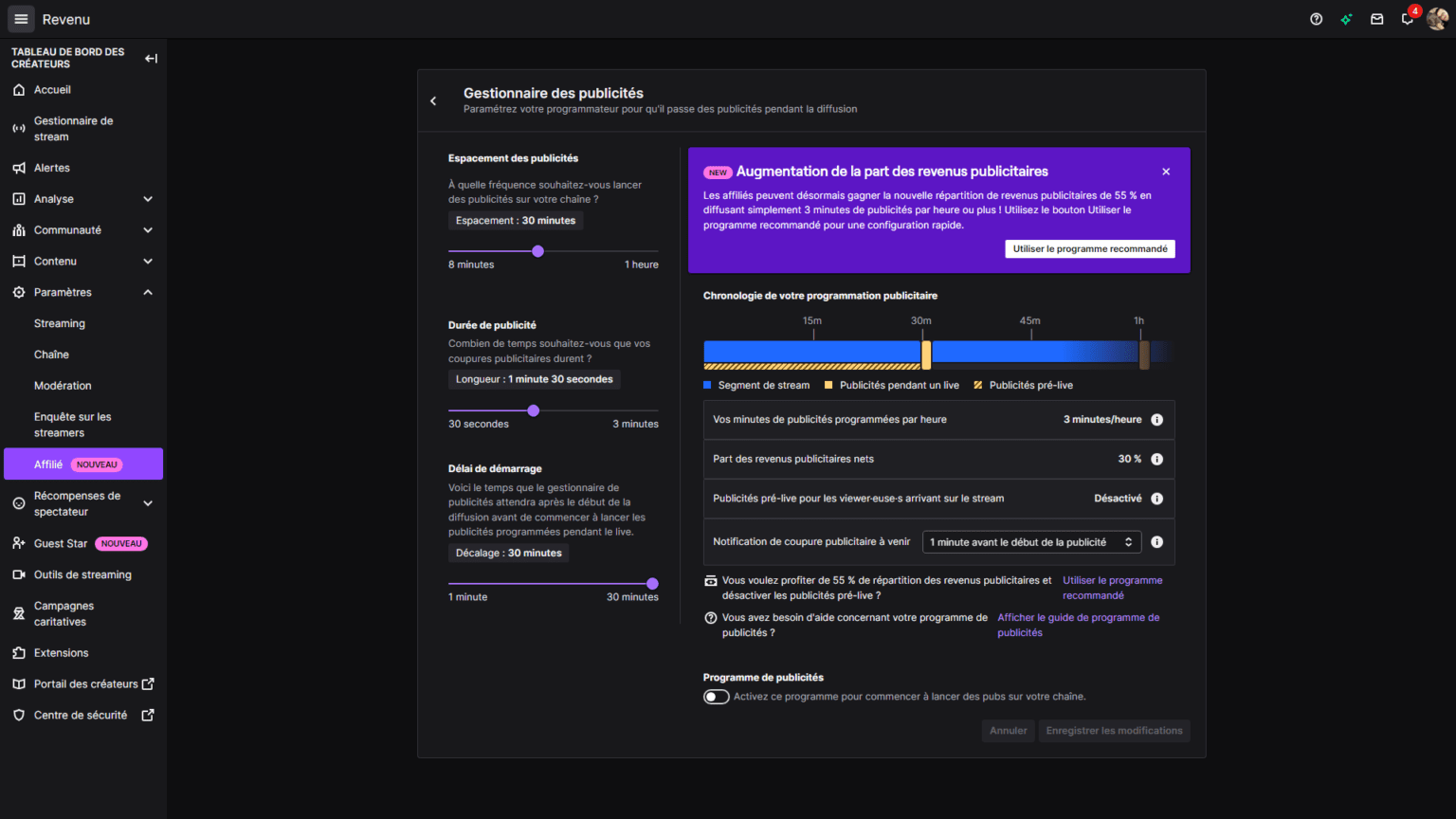
Task: Click the 'Décalage : 30 minutes' label
Action: coord(509,554)
